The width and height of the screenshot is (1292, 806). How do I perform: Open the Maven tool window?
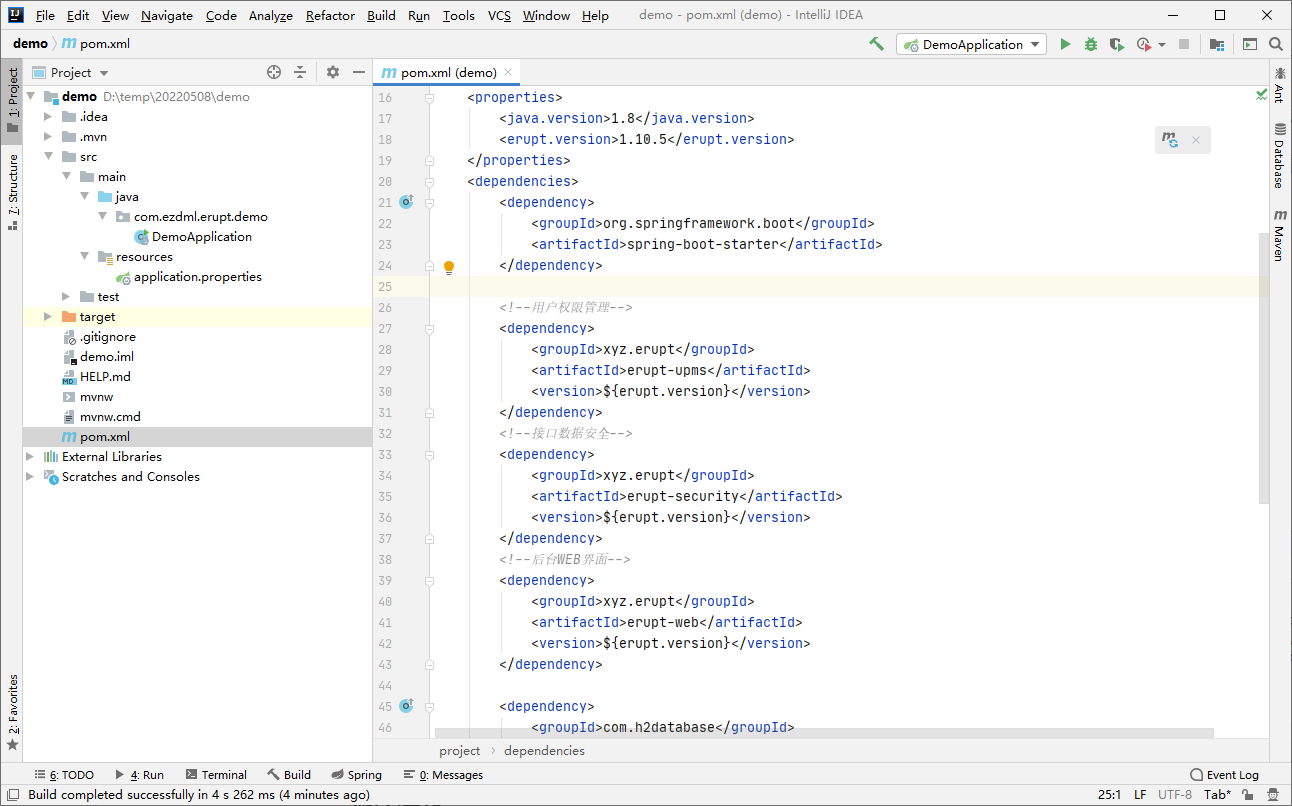pyautogui.click(x=1279, y=236)
